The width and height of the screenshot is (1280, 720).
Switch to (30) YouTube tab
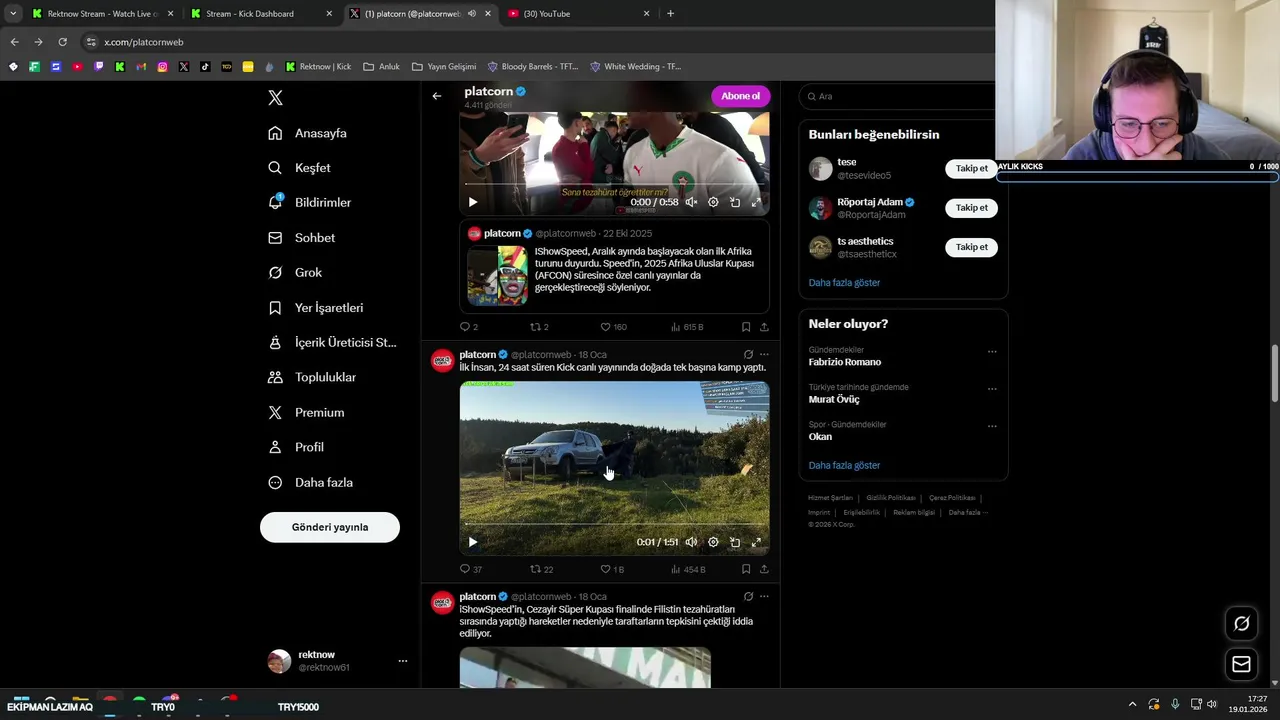(579, 14)
